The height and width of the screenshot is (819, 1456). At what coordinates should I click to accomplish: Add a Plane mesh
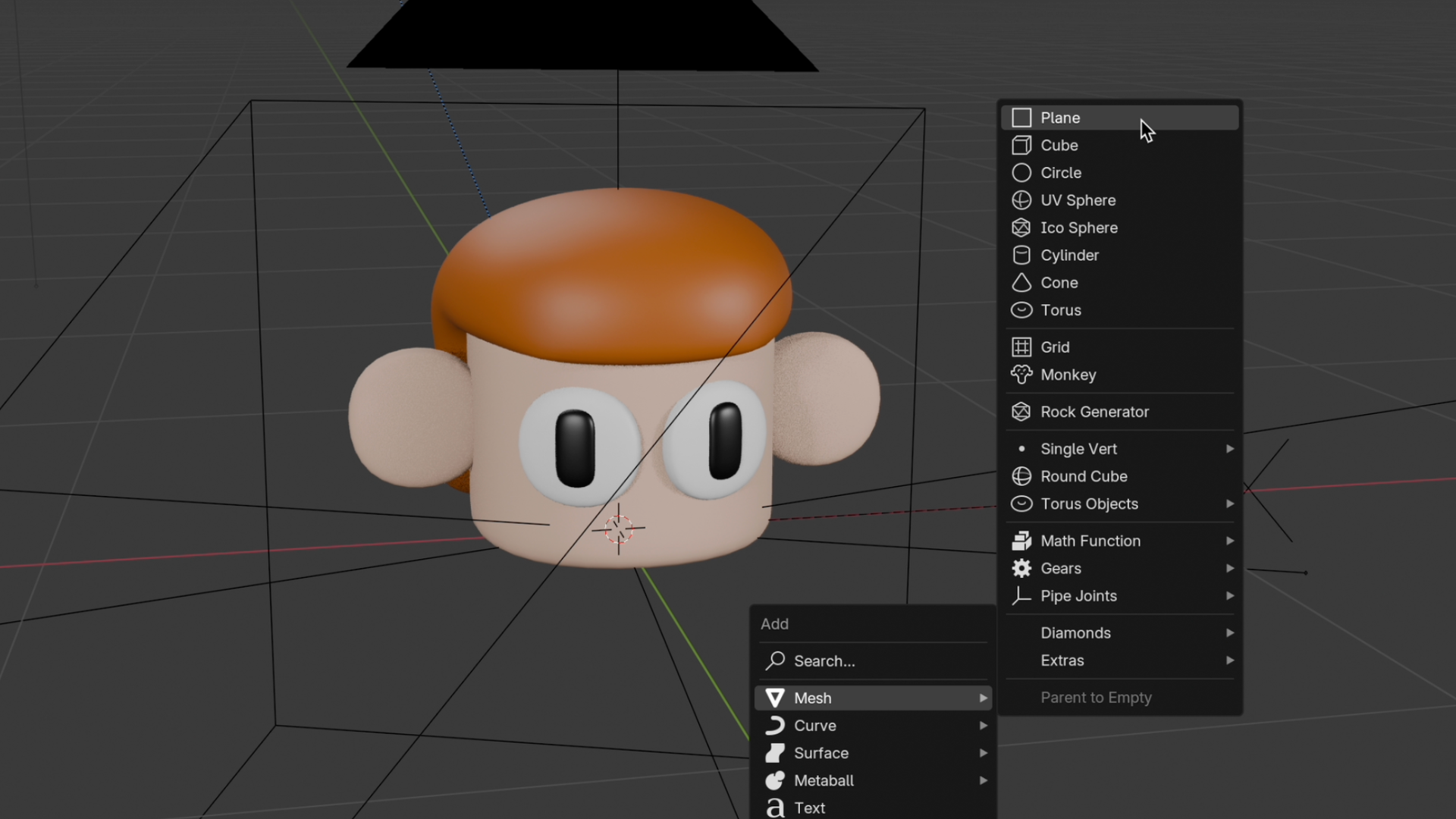pyautogui.click(x=1120, y=118)
